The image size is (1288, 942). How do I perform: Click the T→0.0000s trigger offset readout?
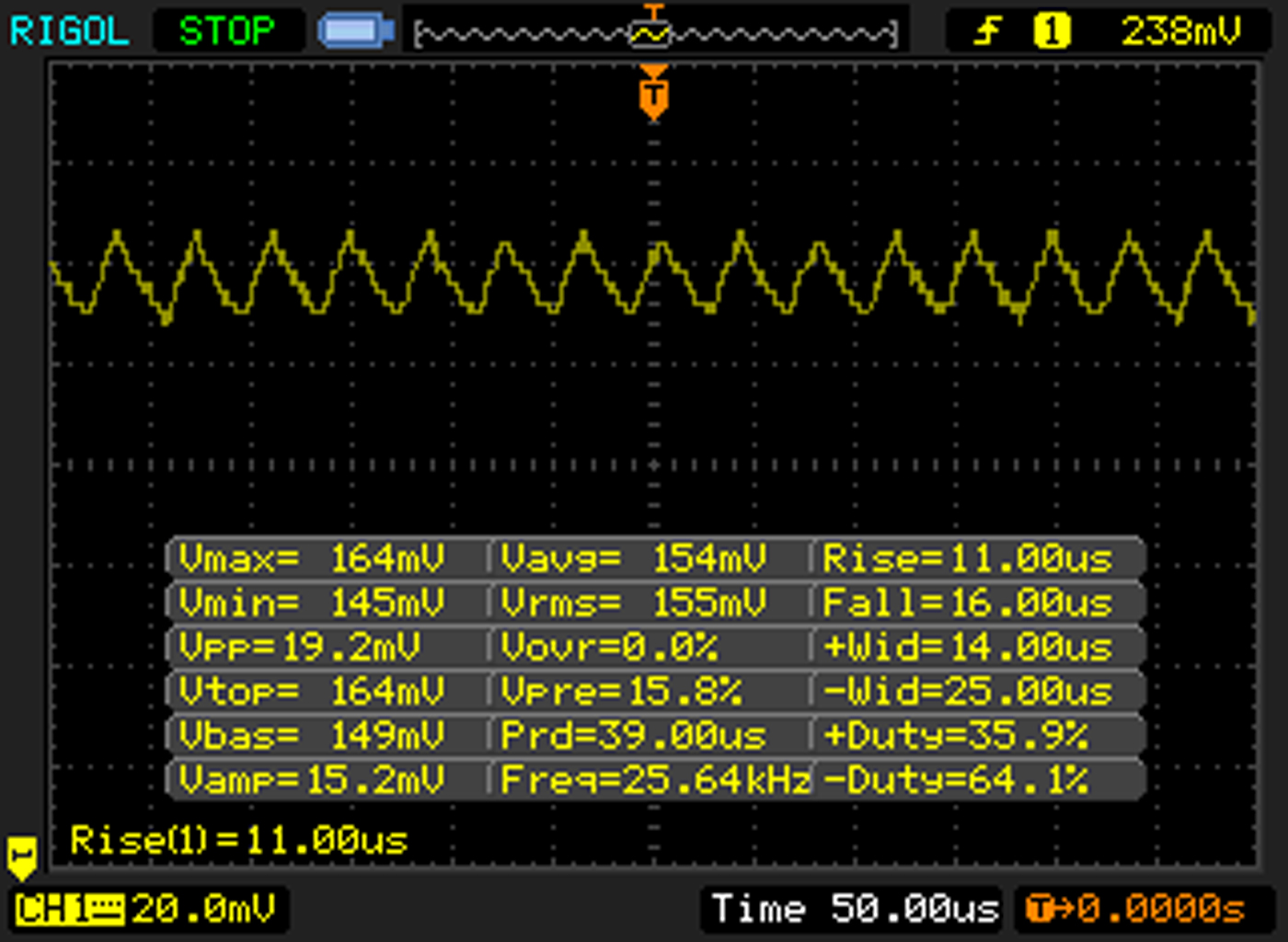[x=1136, y=909]
